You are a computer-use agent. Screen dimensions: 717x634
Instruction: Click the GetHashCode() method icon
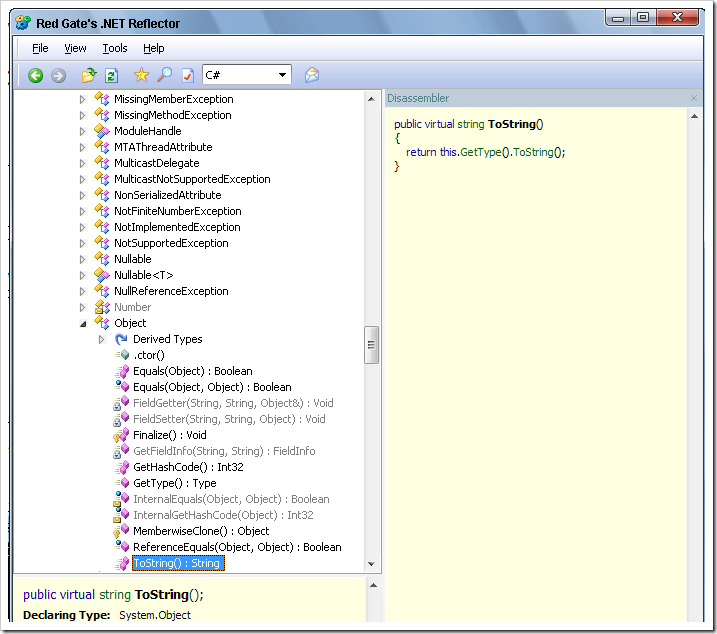point(121,467)
